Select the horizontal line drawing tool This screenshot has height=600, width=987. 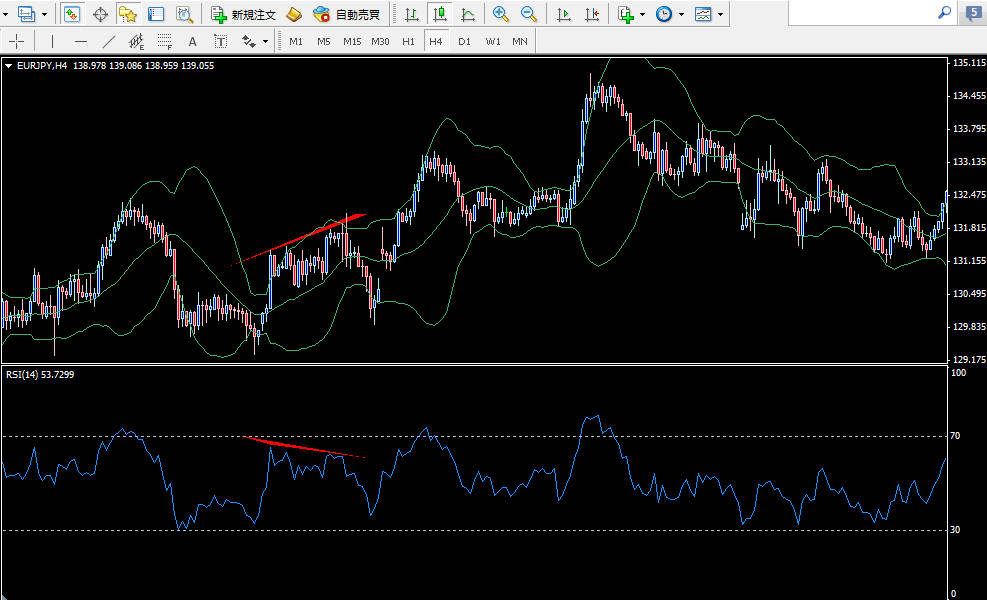[x=81, y=42]
